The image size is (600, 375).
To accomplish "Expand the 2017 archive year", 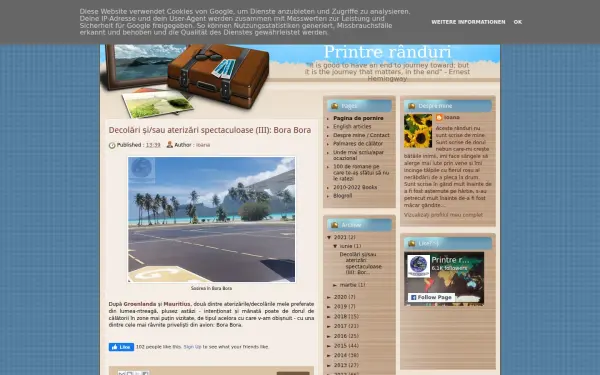I will (x=329, y=326).
